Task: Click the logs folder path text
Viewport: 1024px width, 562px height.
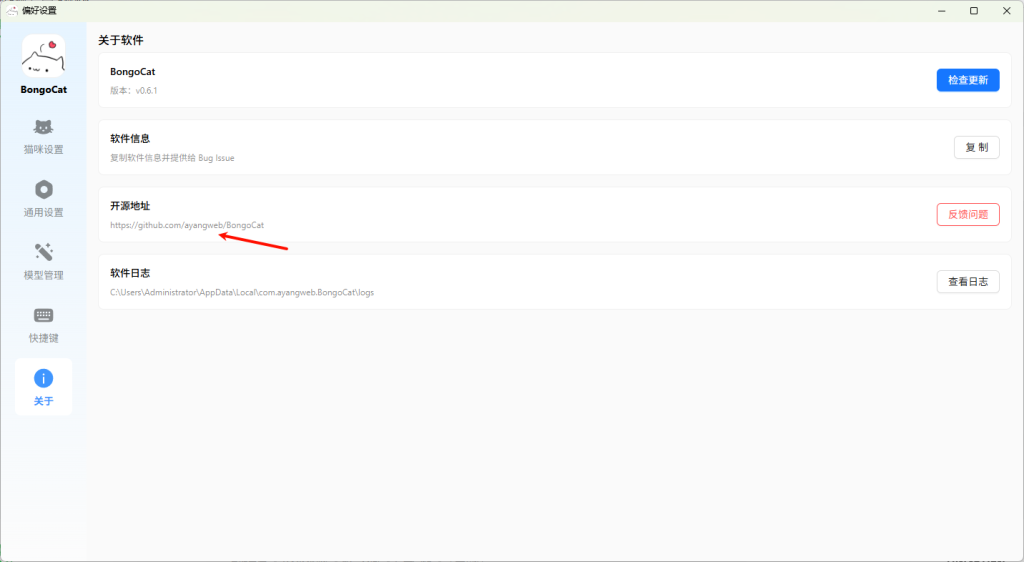Action: (x=242, y=293)
